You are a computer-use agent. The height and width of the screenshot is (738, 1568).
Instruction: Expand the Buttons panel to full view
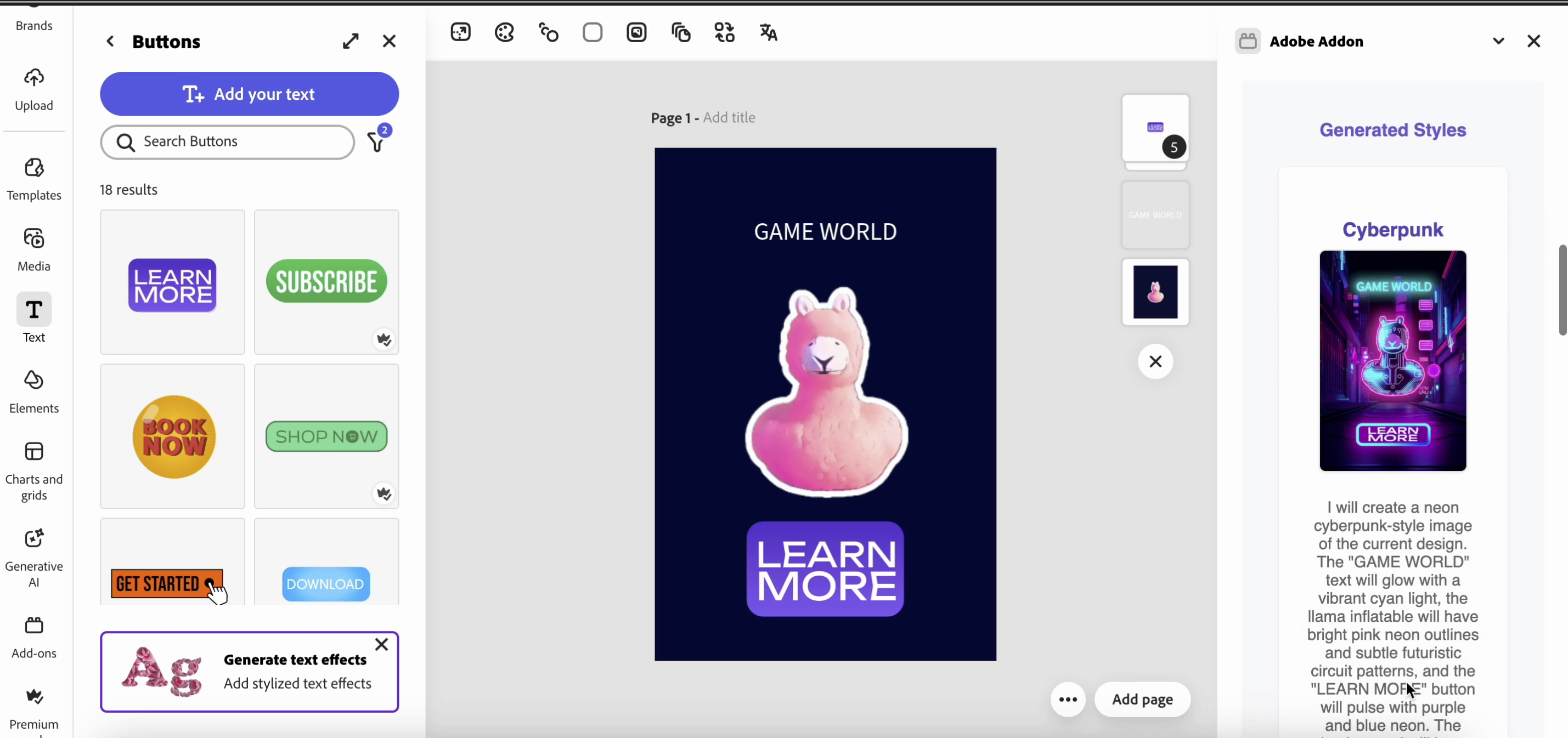(351, 41)
